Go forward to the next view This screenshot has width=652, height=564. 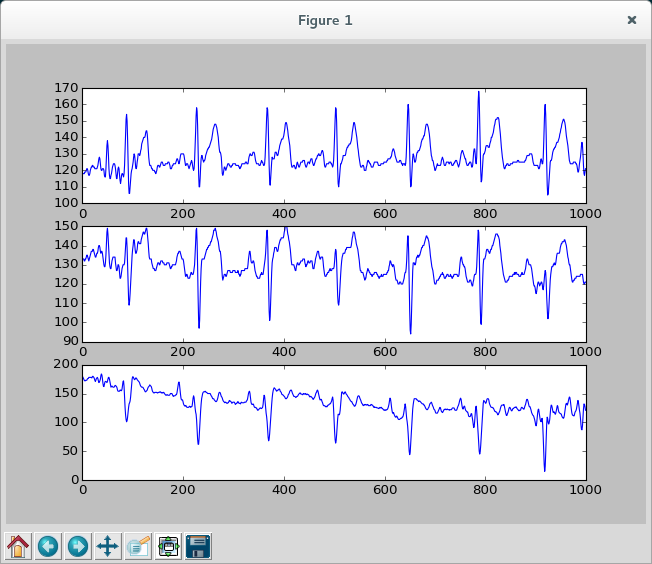(x=78, y=546)
